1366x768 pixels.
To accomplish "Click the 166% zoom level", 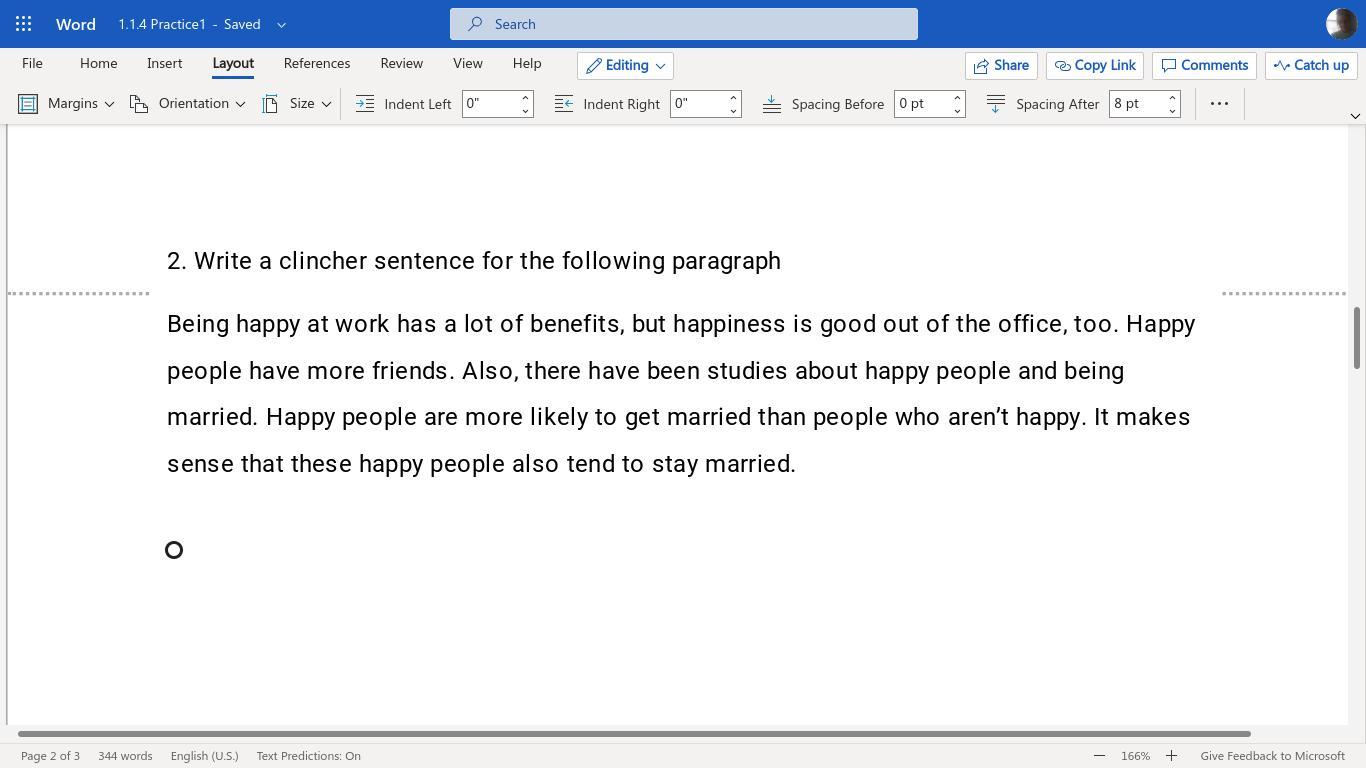I will 1135,756.
